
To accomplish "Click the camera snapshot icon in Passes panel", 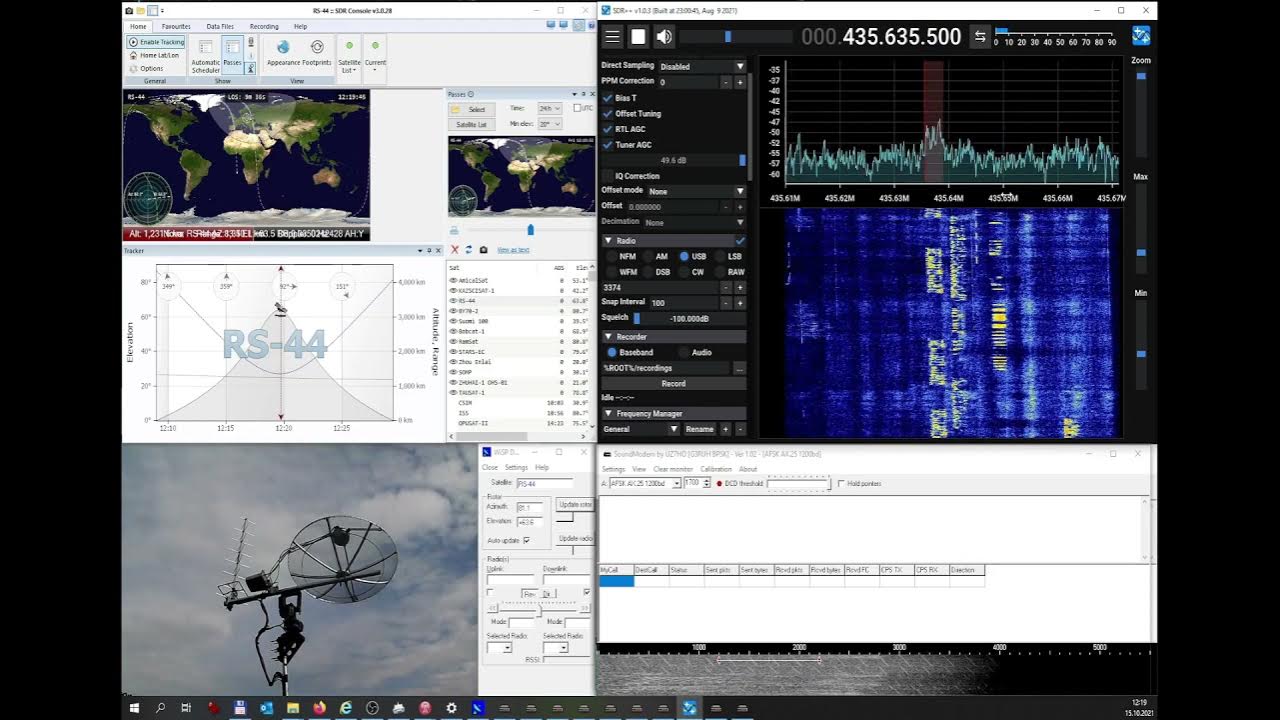I will coord(483,249).
